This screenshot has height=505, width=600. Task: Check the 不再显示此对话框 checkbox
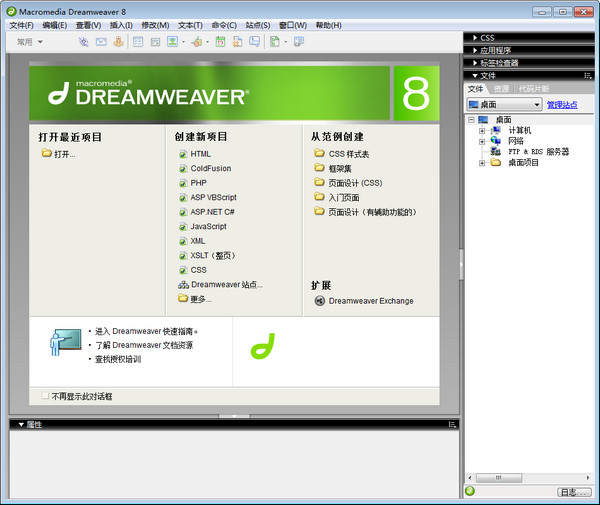[x=46, y=396]
